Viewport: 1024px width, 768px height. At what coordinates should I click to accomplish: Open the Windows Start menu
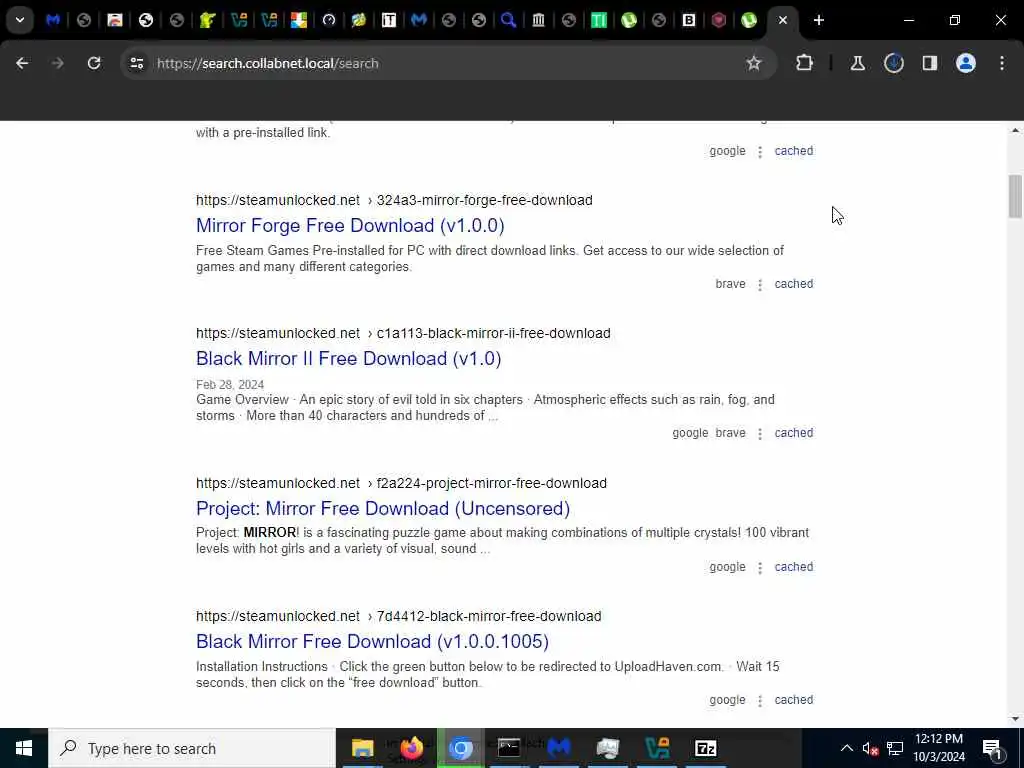[x=24, y=748]
